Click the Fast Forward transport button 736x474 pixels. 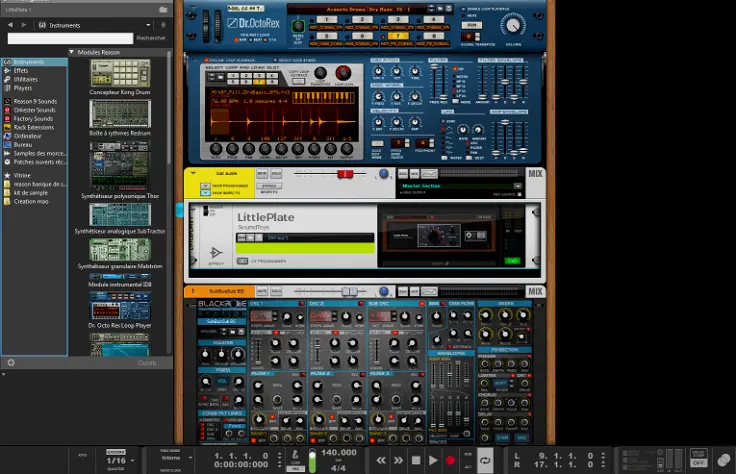[x=399, y=460]
